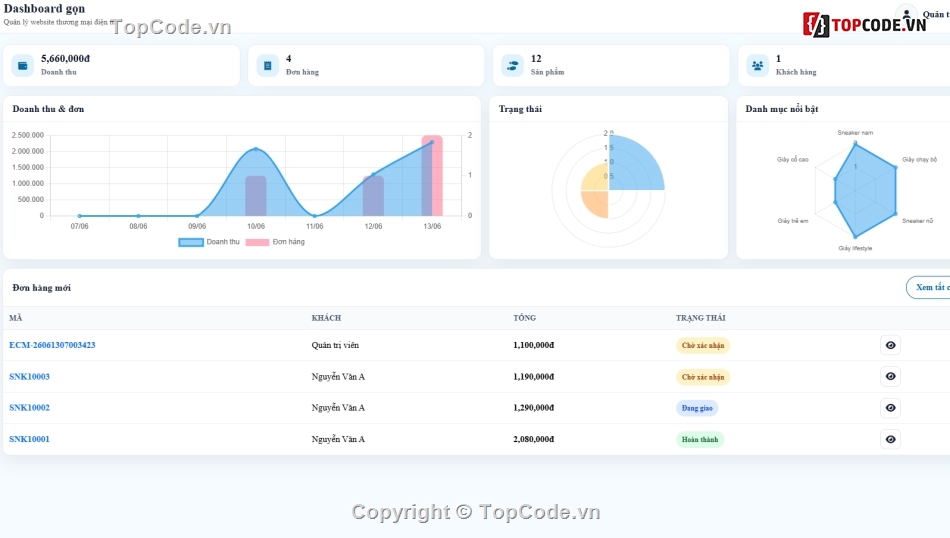Open the admin user avatar icon
Viewport: 950px width, 538px height.
tap(906, 15)
